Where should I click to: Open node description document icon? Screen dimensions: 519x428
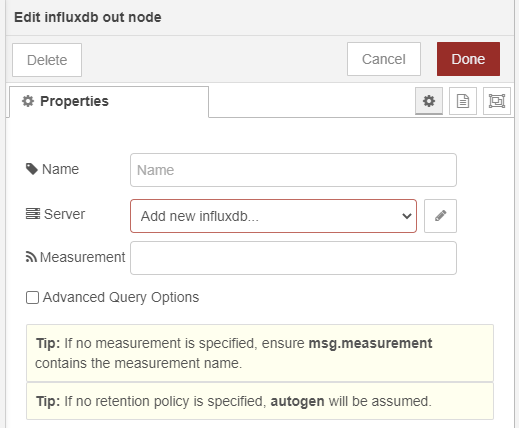point(463,101)
